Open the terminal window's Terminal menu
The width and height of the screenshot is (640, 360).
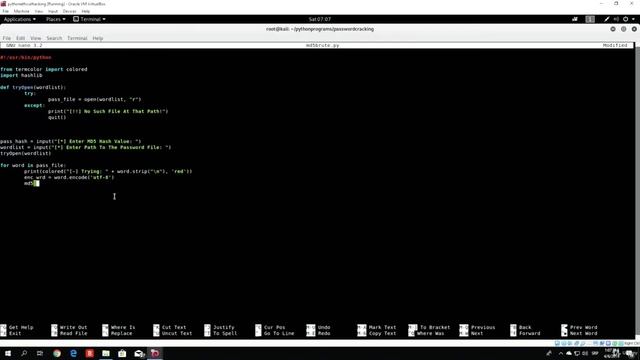[77, 38]
